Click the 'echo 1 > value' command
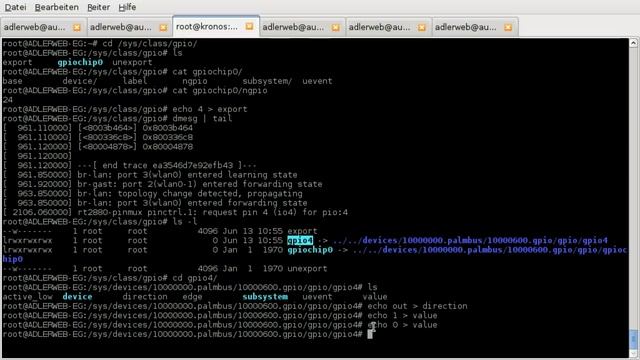The height and width of the screenshot is (360, 640). click(x=402, y=316)
